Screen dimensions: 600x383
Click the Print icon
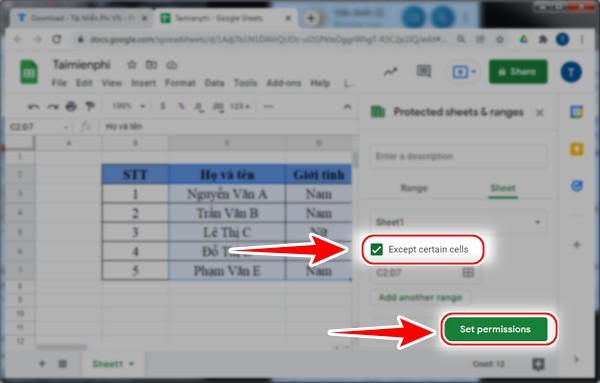coord(71,106)
